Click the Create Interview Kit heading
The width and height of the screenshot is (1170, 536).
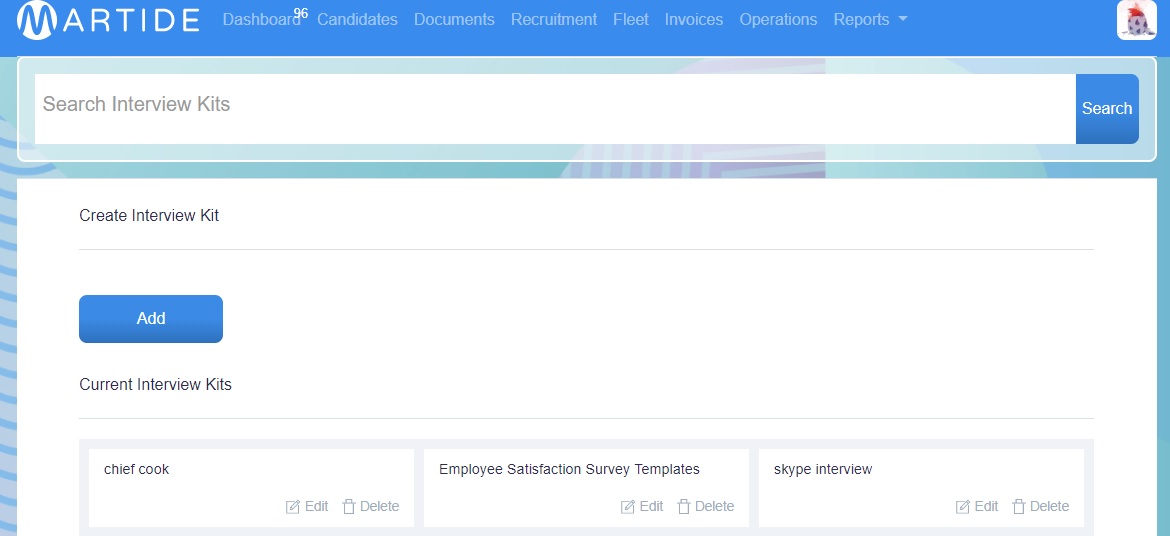tap(149, 216)
